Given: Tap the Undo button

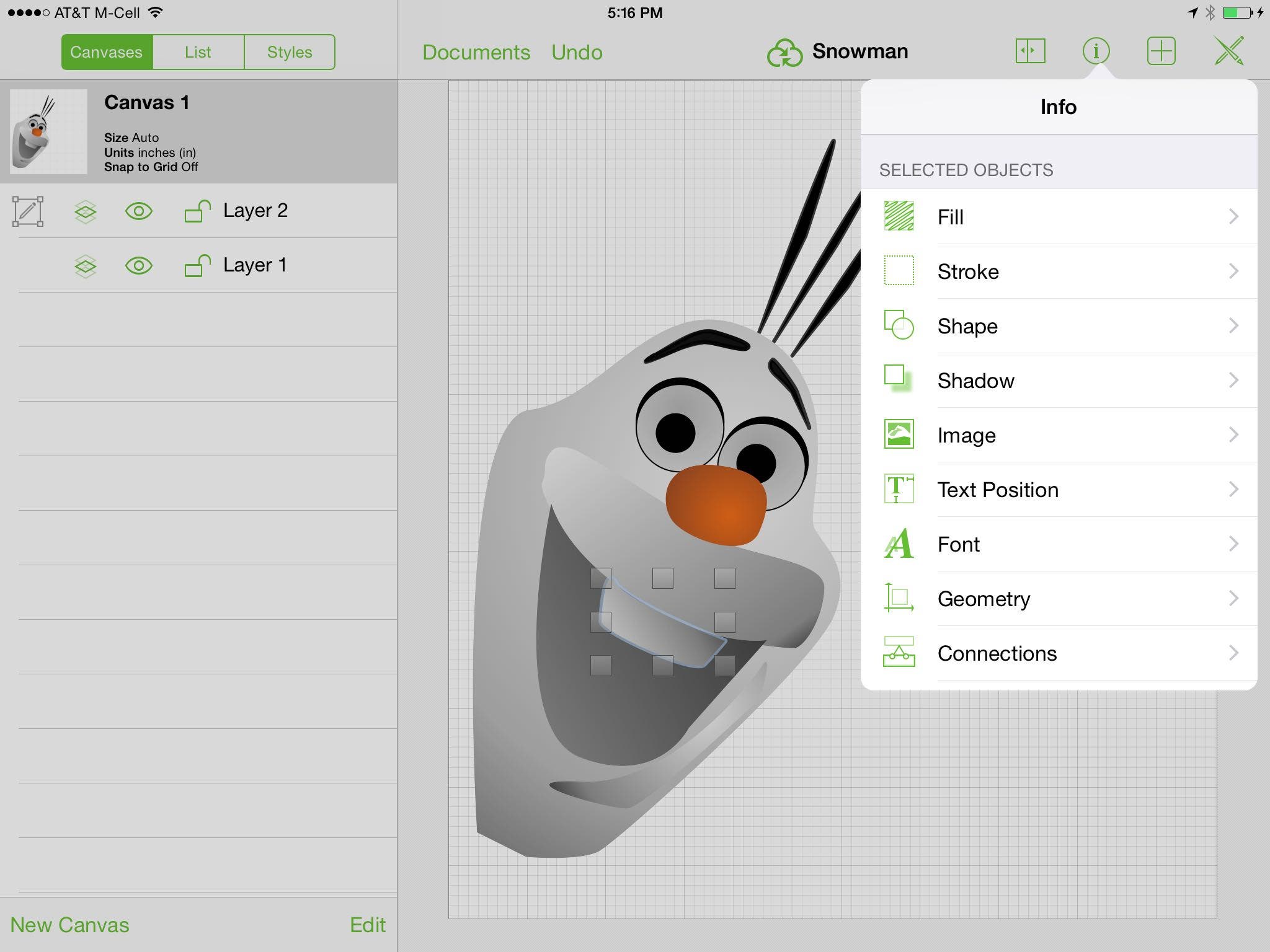Looking at the screenshot, I should coord(577,52).
